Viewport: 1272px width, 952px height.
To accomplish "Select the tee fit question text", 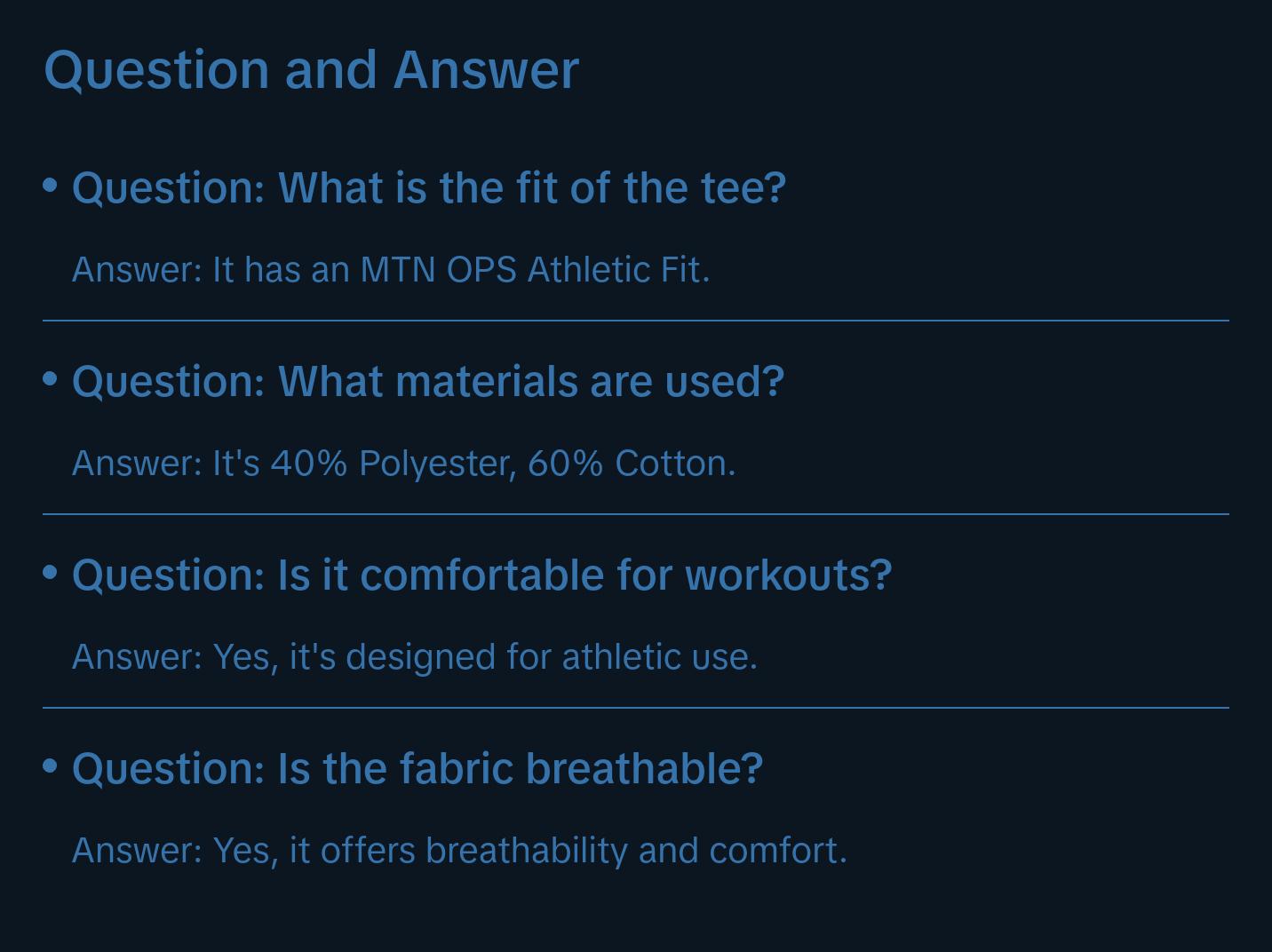I will pyautogui.click(x=429, y=188).
